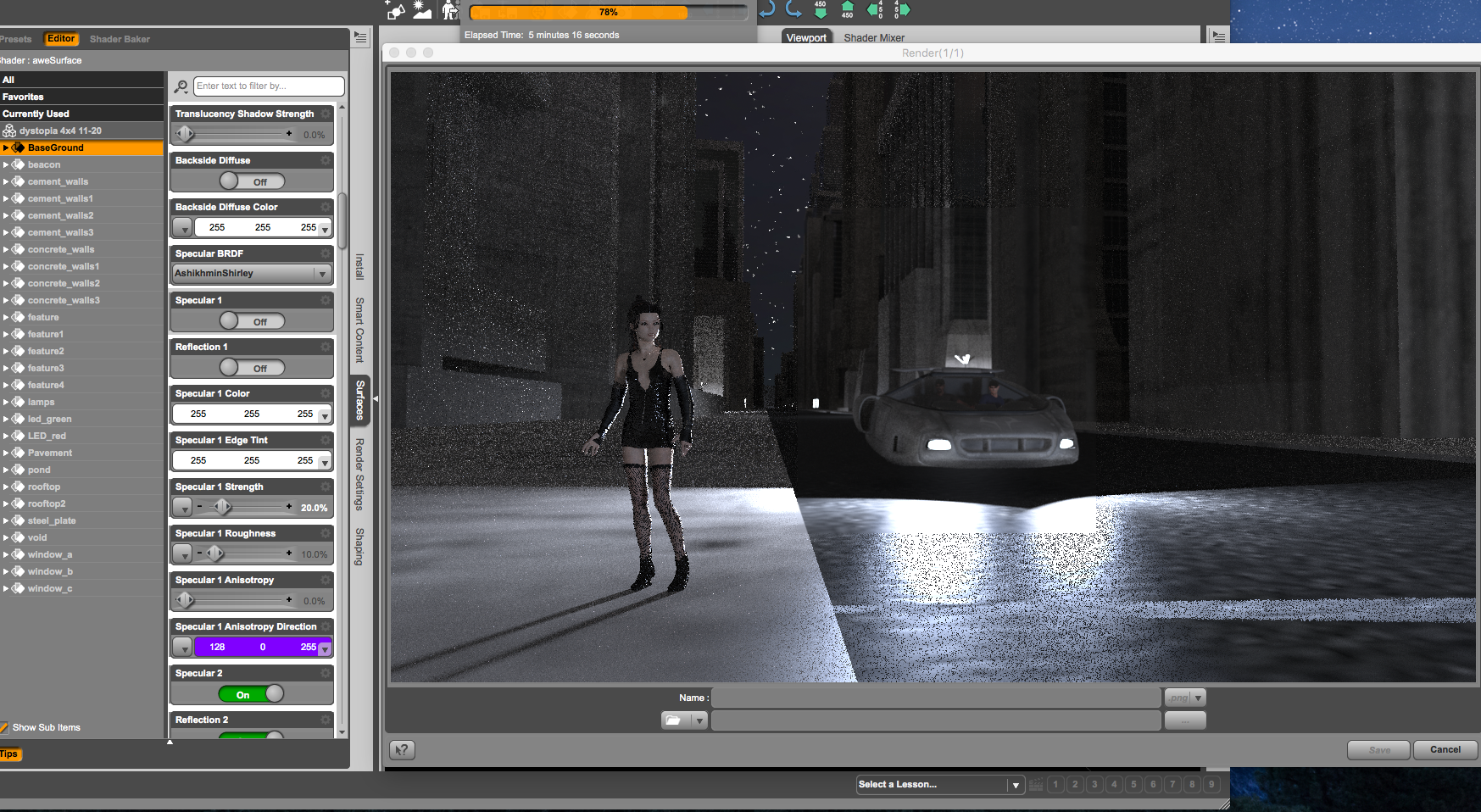The width and height of the screenshot is (1481, 812).
Task: Expand the BaseGround surface tree item
Action: click(x=5, y=147)
